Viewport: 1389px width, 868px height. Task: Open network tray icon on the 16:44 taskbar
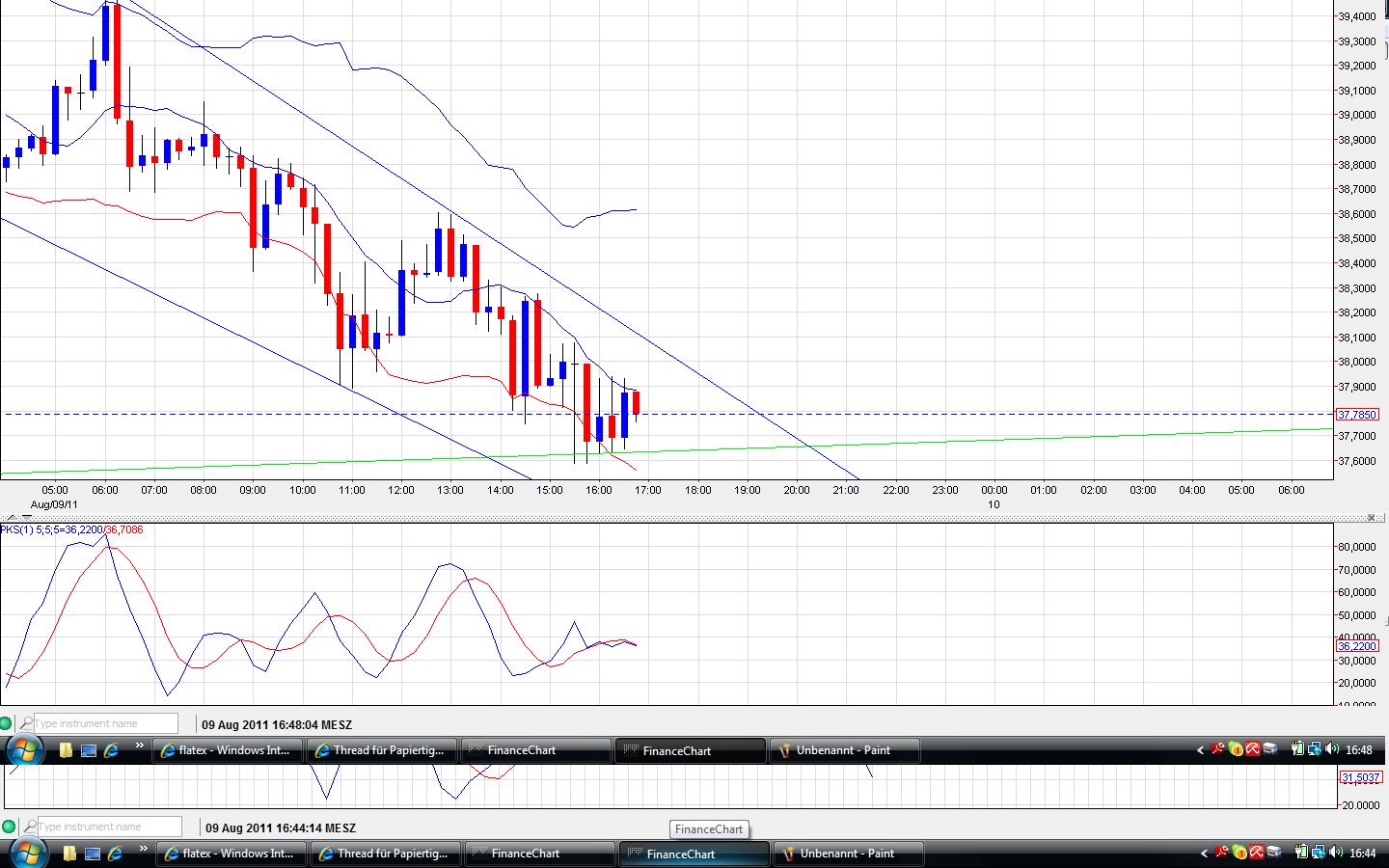pos(1318,853)
